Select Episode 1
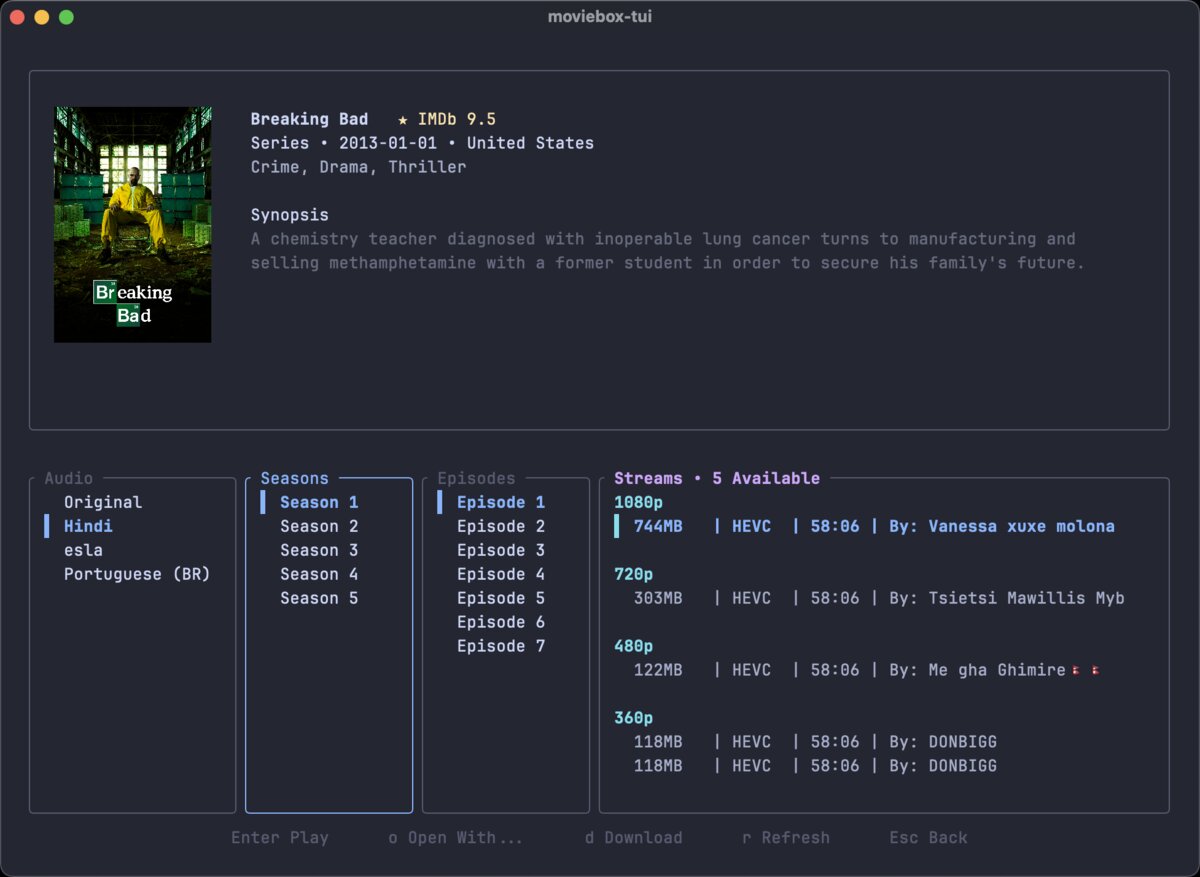The width and height of the screenshot is (1200, 877). [x=501, y=502]
